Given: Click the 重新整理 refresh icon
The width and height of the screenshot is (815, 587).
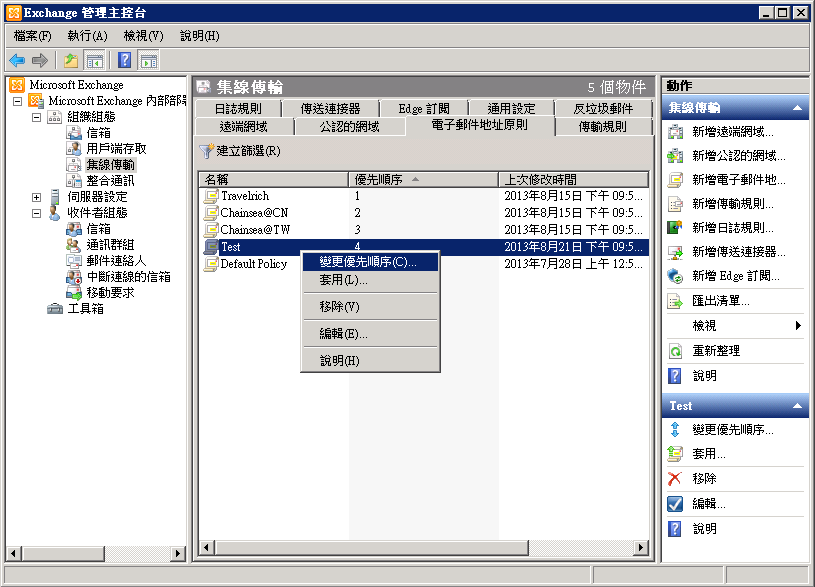Looking at the screenshot, I should click(675, 351).
